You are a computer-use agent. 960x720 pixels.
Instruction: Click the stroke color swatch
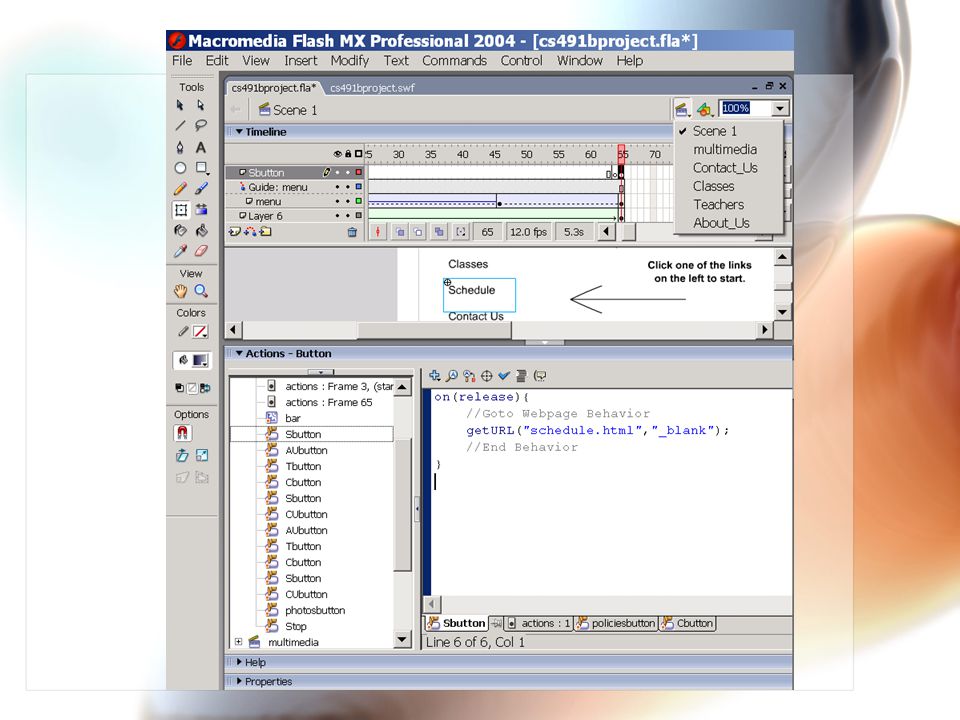pyautogui.click(x=200, y=332)
